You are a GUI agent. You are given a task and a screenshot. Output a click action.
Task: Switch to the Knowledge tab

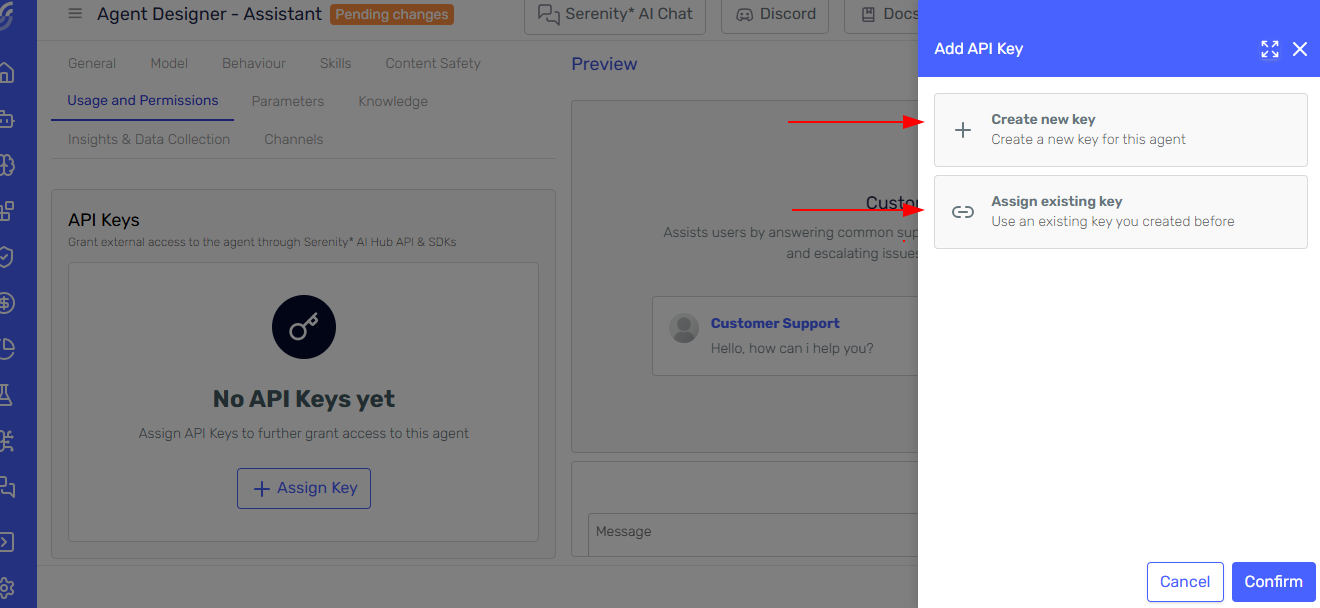(x=393, y=101)
